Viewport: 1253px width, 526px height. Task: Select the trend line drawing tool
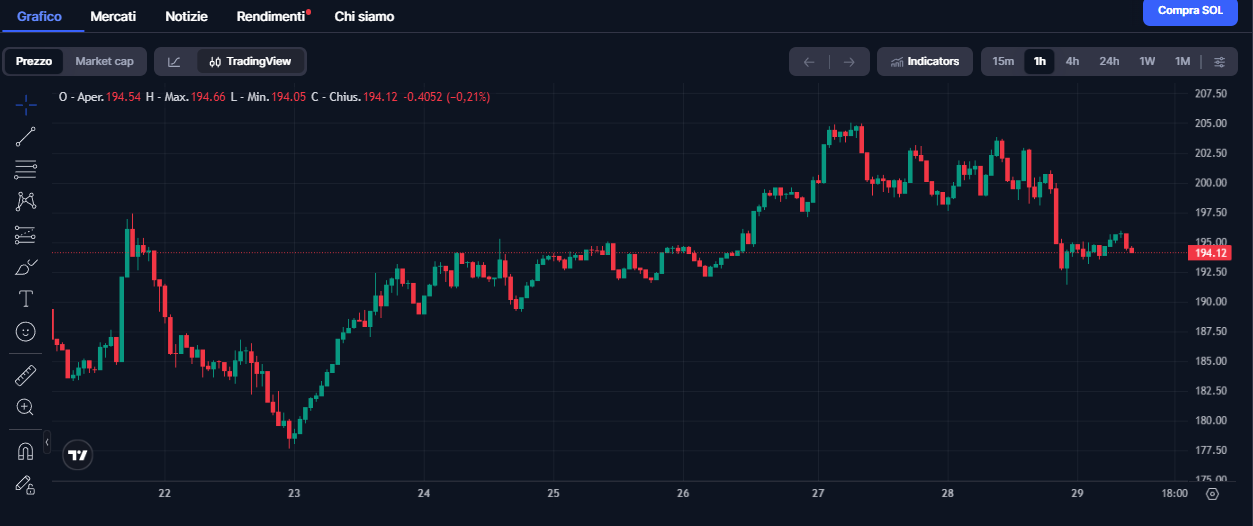26,137
